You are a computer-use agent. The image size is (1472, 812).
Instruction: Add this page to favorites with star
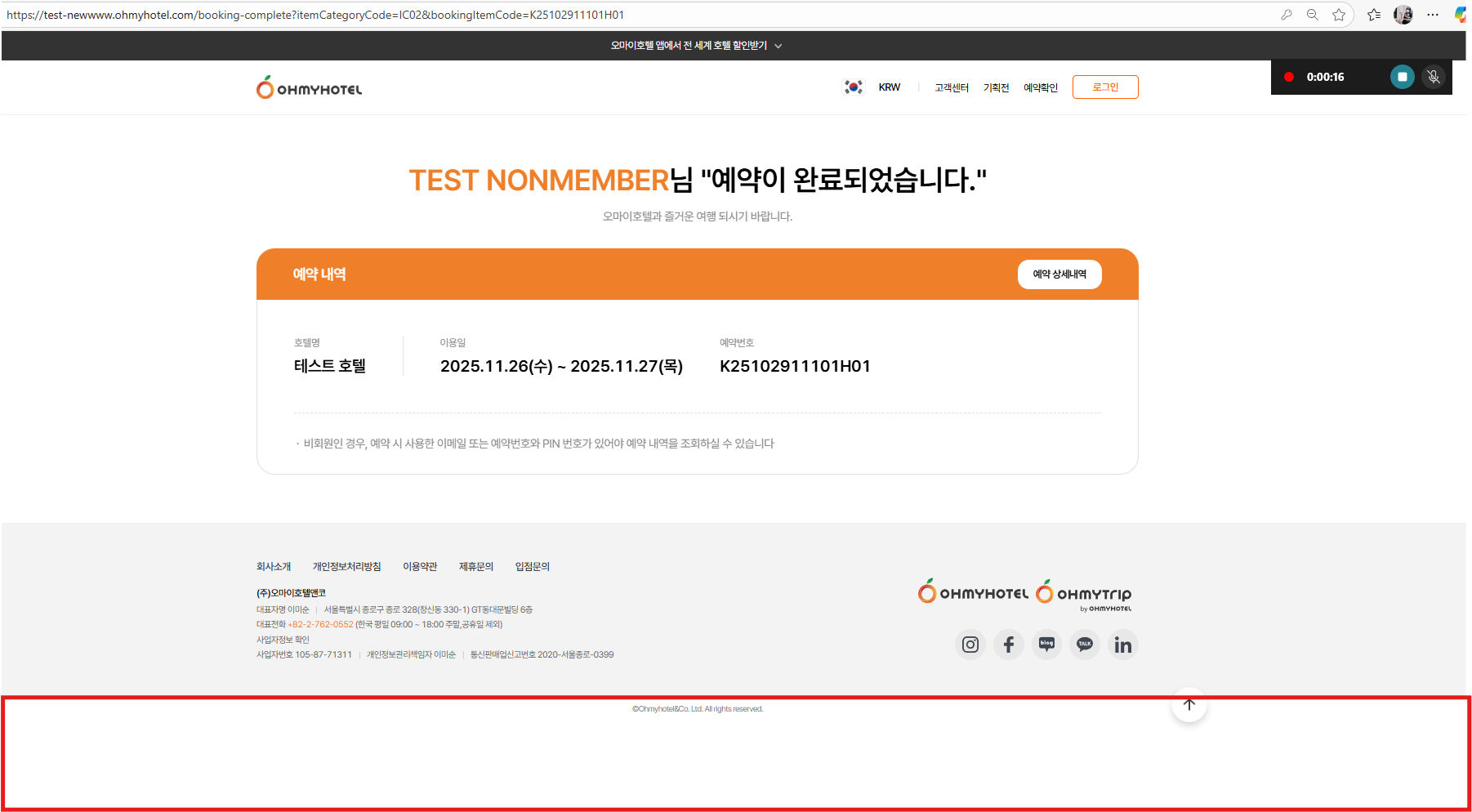click(1339, 15)
